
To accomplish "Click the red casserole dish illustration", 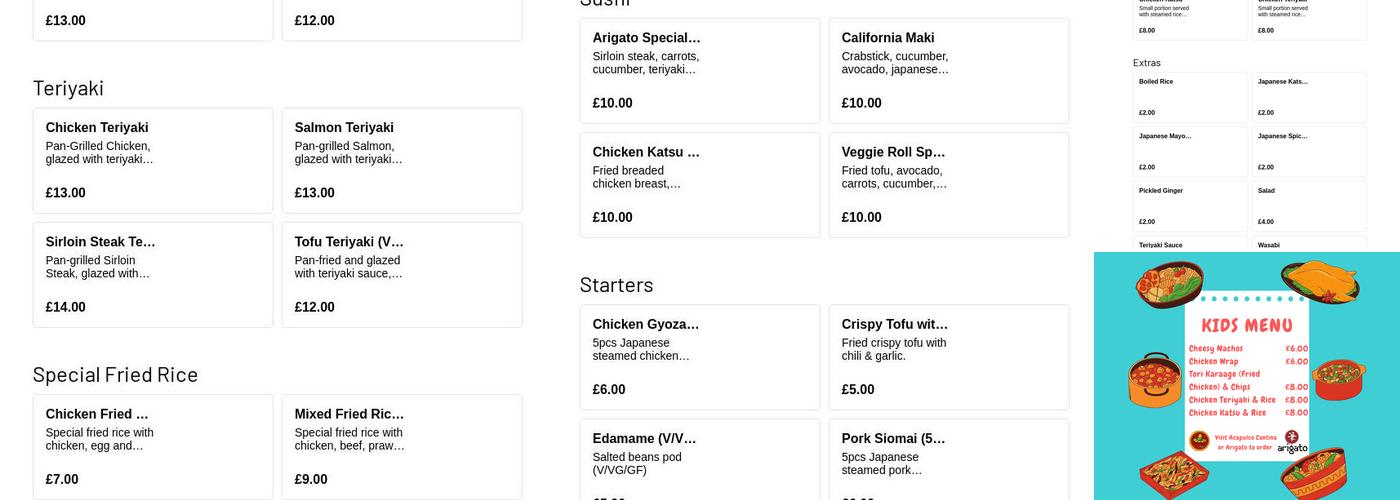I will coord(1339,378).
